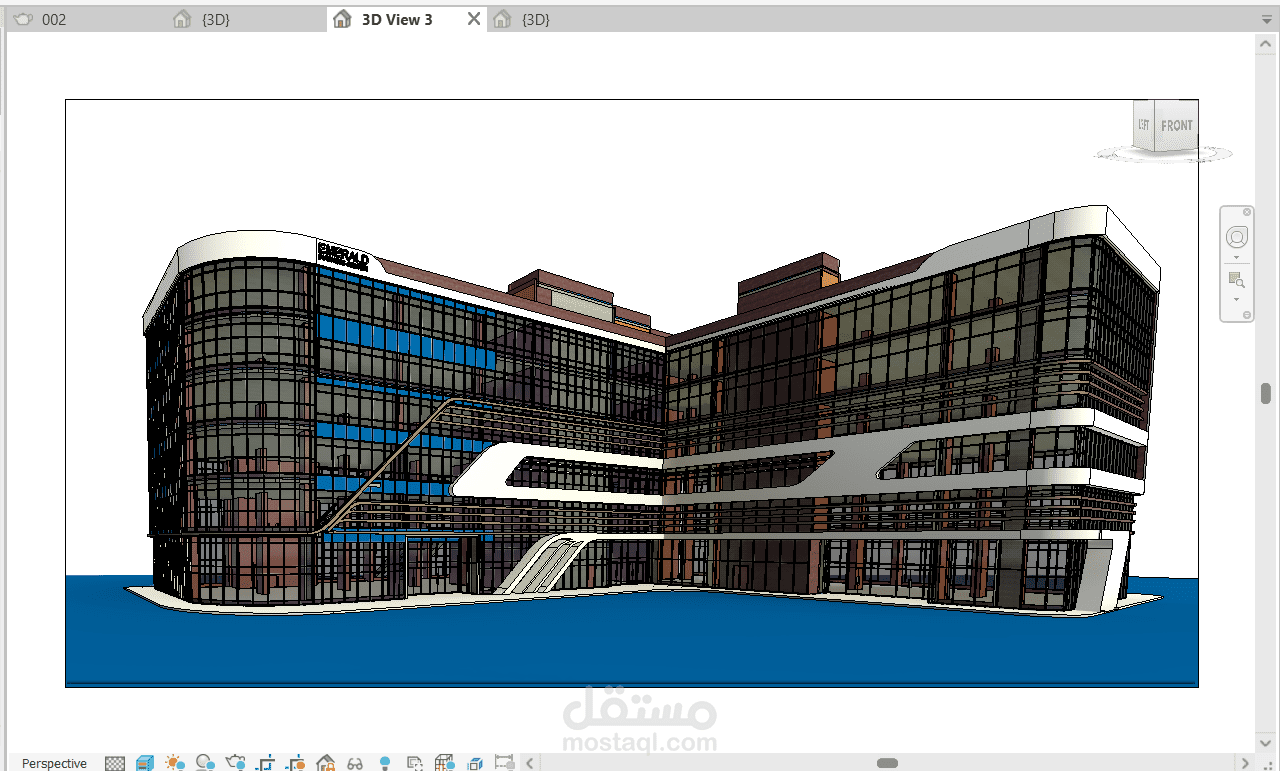Viewport: 1280px width, 771px height.
Task: Activate the Zoom Region tool in navigation bar
Action: coord(1237,279)
